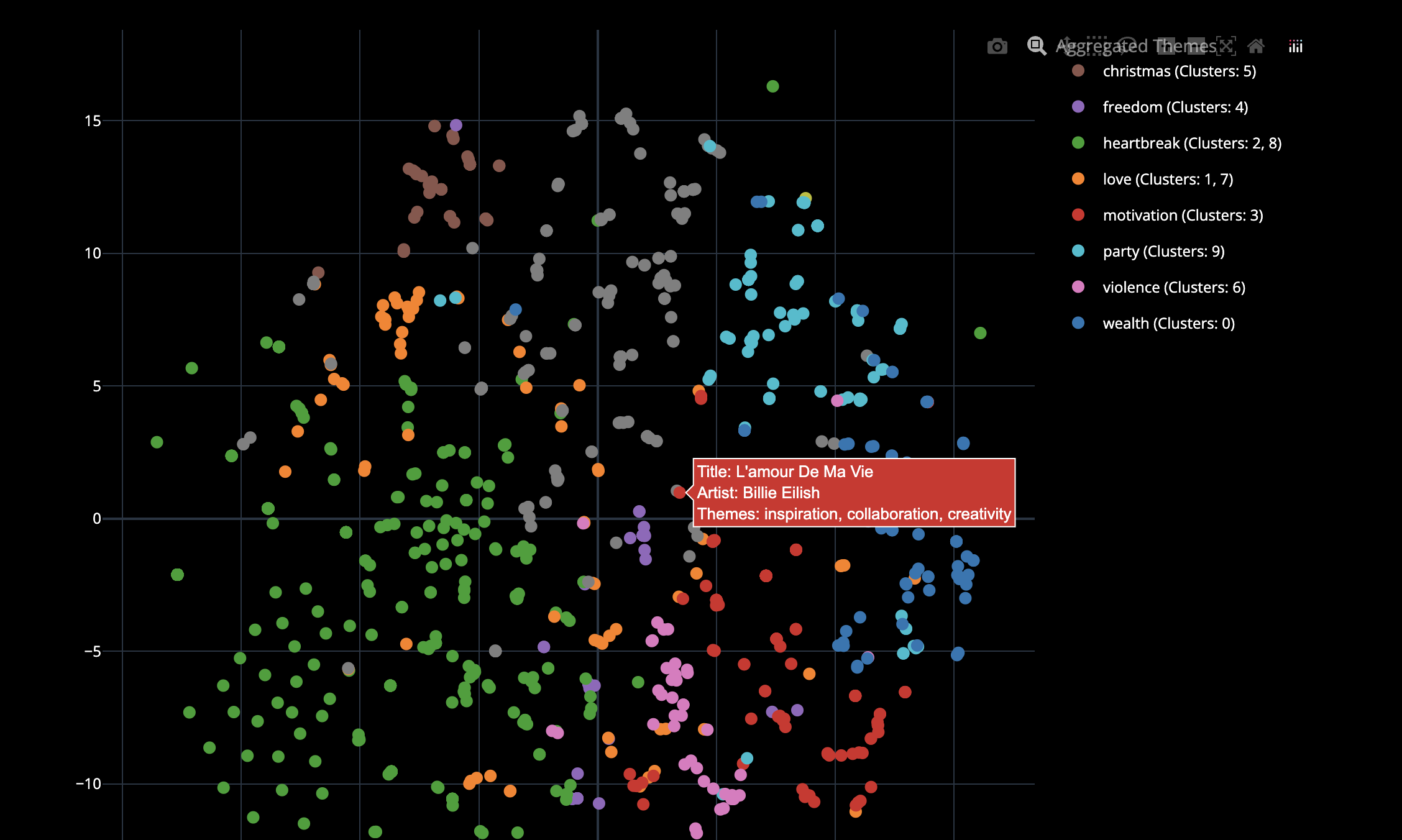1402x840 pixels.
Task: Toggle christmas (Clusters: 5) legend trace
Action: pos(1179,71)
